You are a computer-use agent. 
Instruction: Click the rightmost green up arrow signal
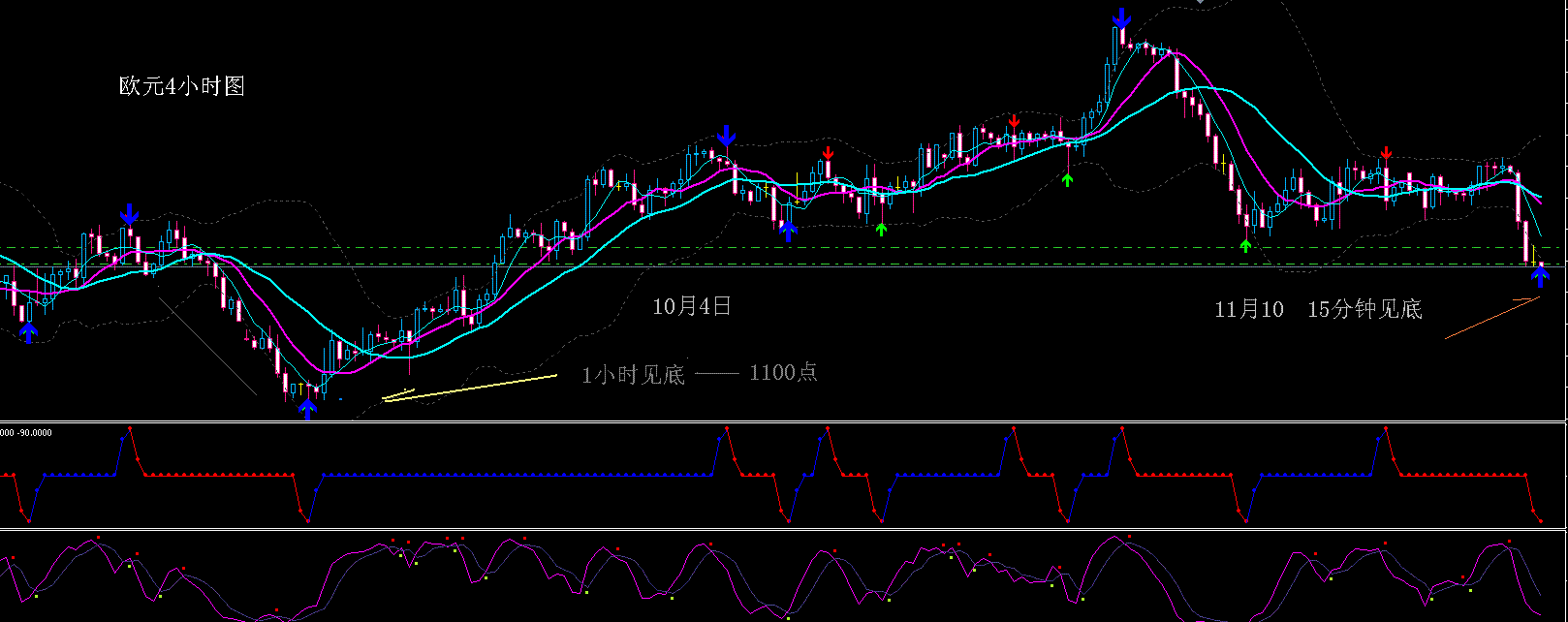pyautogui.click(x=1246, y=246)
